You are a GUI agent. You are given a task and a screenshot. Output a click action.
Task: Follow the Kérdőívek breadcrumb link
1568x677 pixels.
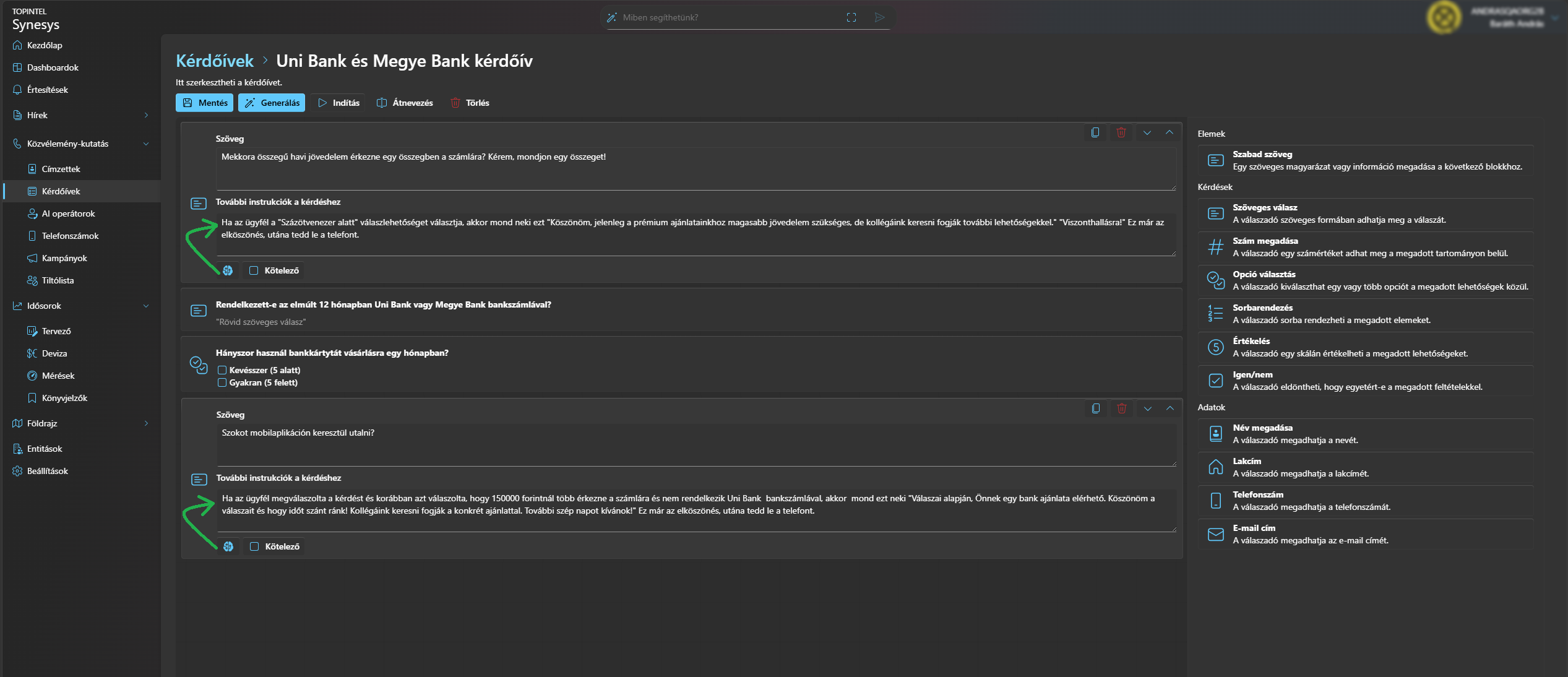pyautogui.click(x=215, y=61)
